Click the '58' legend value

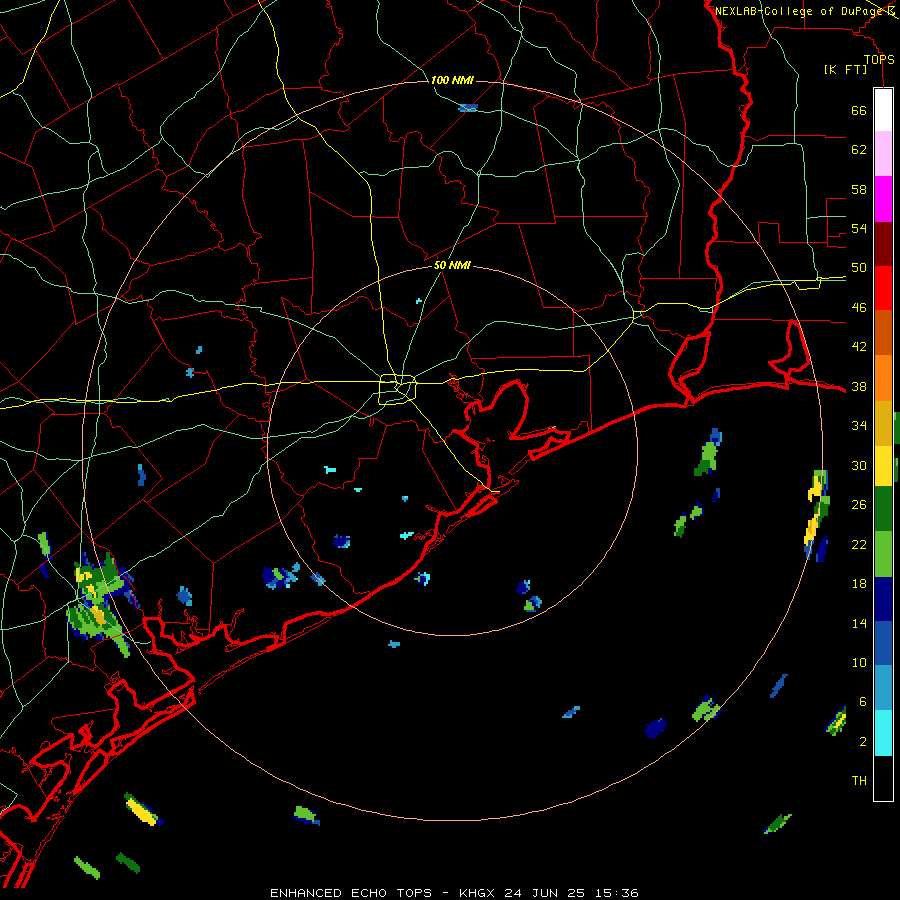pos(859,189)
